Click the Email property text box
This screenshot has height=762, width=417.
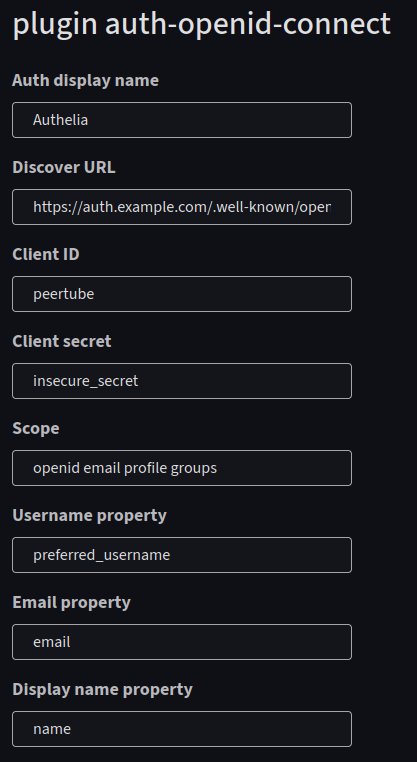pyautogui.click(x=182, y=642)
